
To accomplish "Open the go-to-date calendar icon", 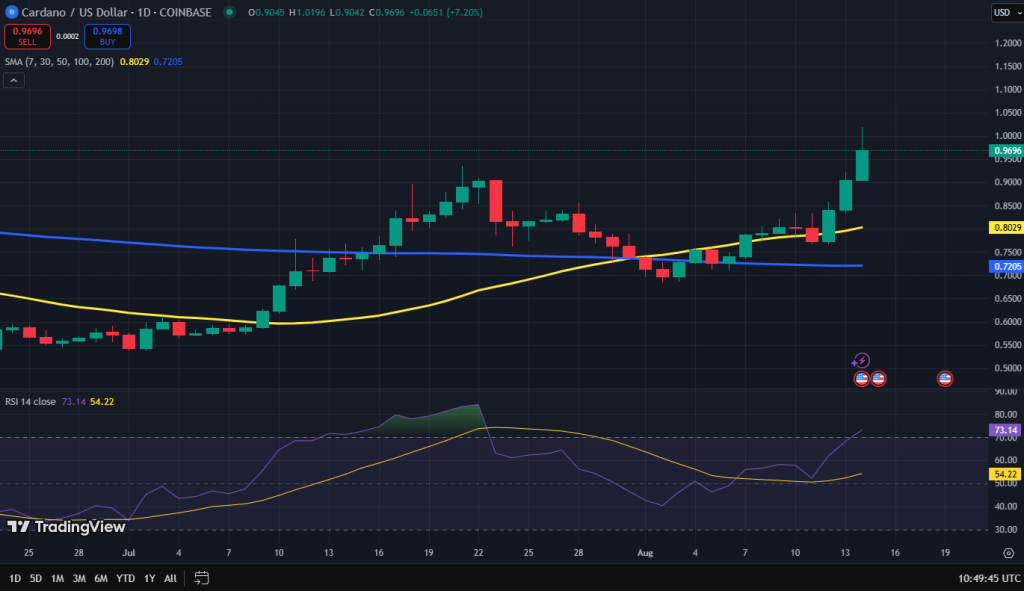I will tap(202, 578).
